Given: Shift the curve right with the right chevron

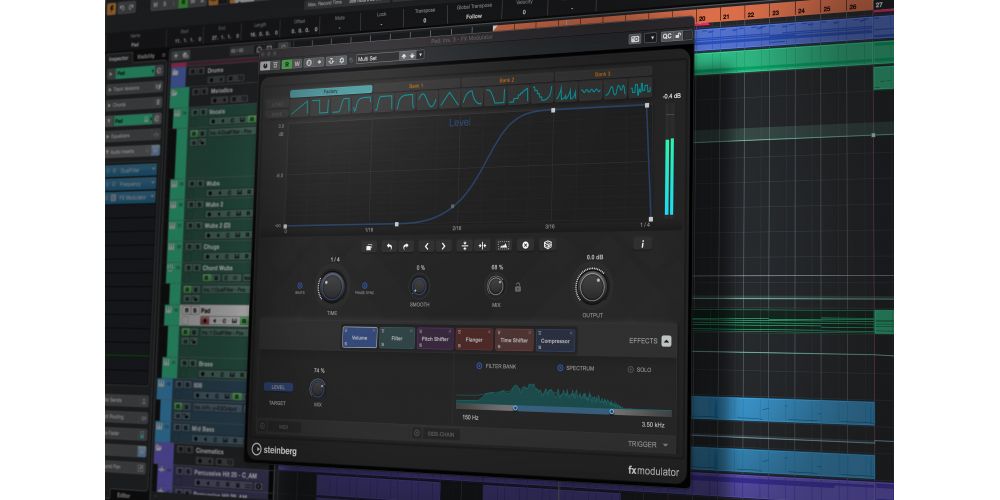Looking at the screenshot, I should pos(444,246).
